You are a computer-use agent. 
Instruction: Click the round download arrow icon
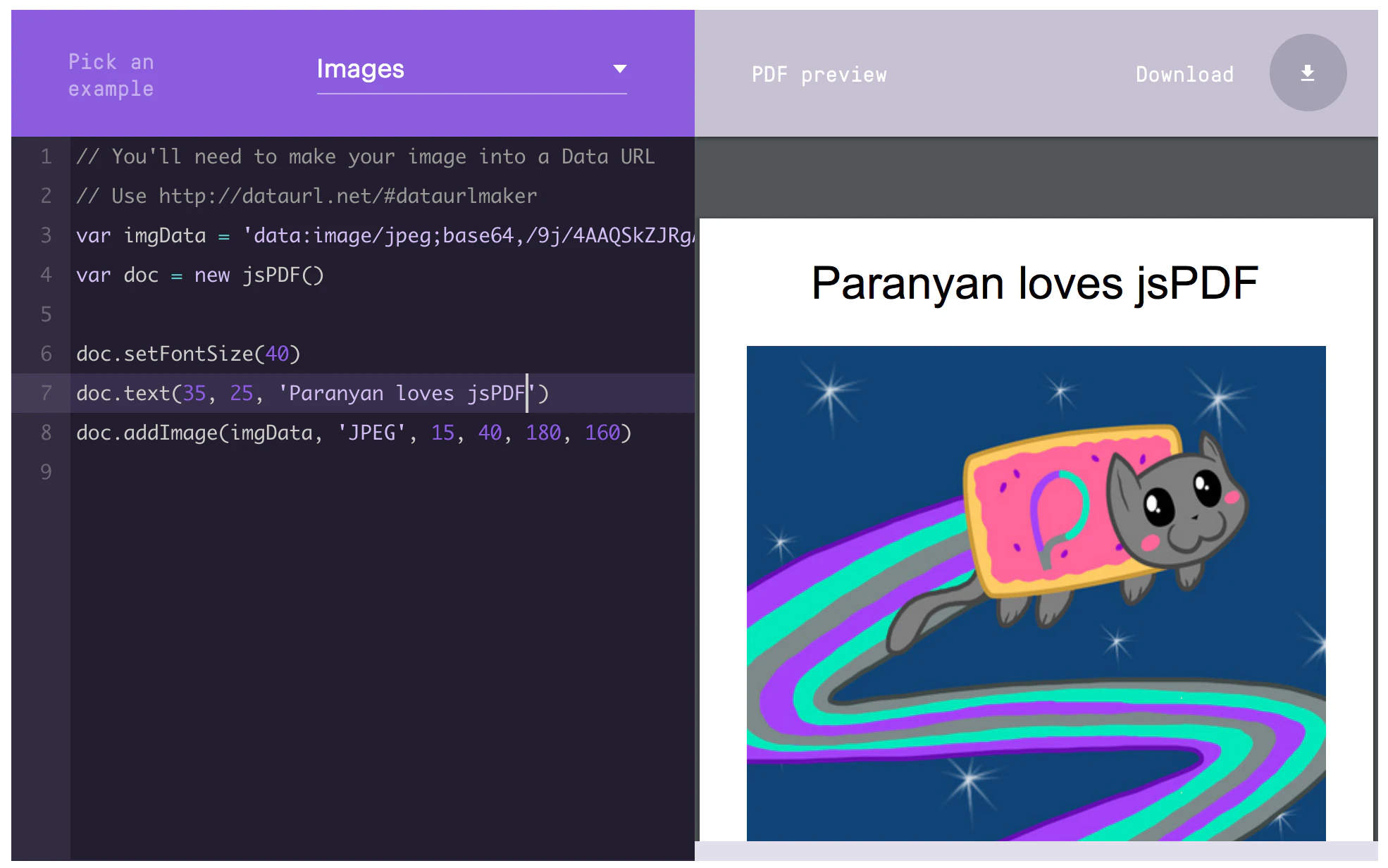pos(1307,73)
